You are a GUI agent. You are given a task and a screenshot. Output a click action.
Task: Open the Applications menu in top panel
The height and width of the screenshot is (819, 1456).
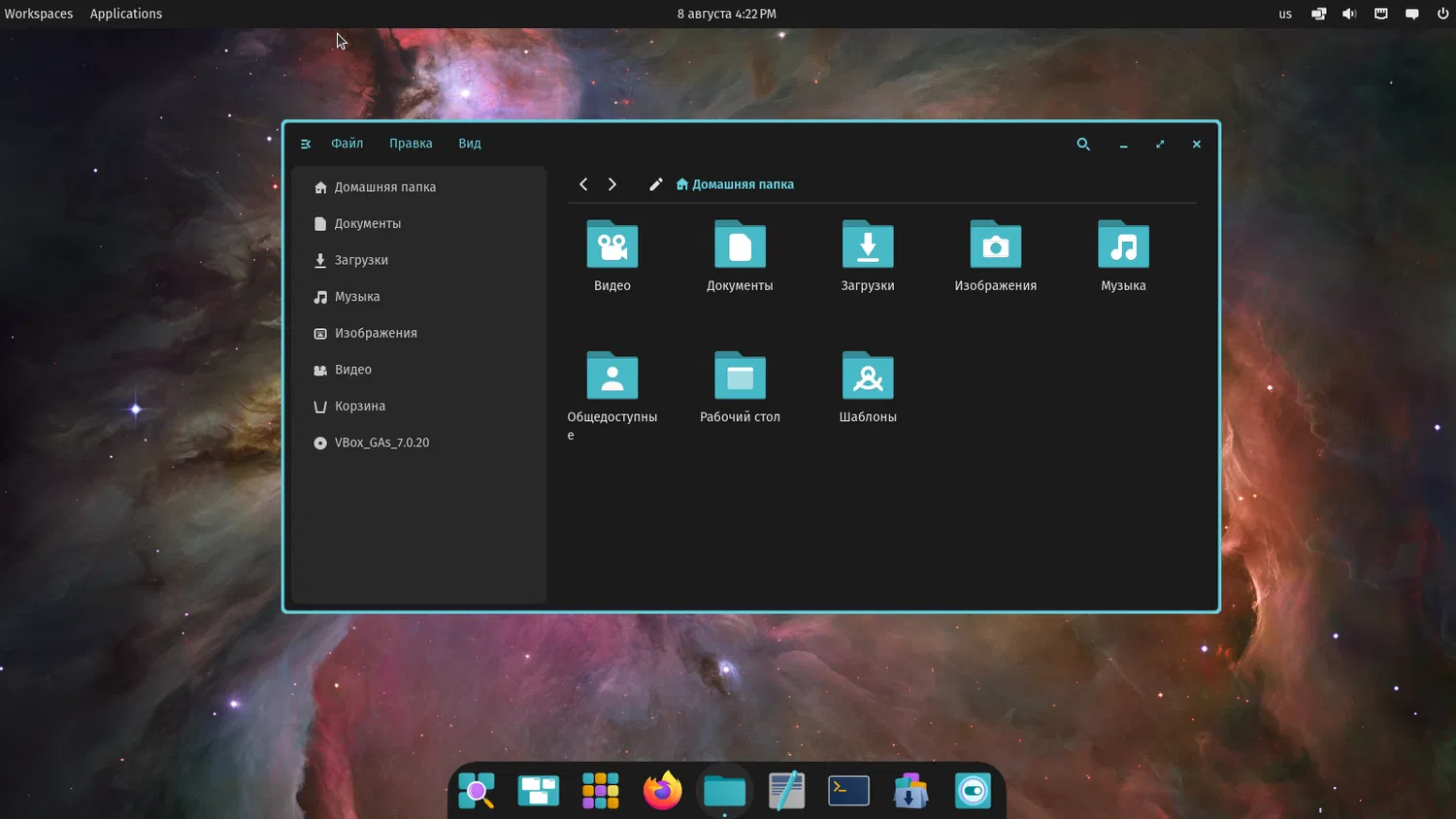coord(126,14)
